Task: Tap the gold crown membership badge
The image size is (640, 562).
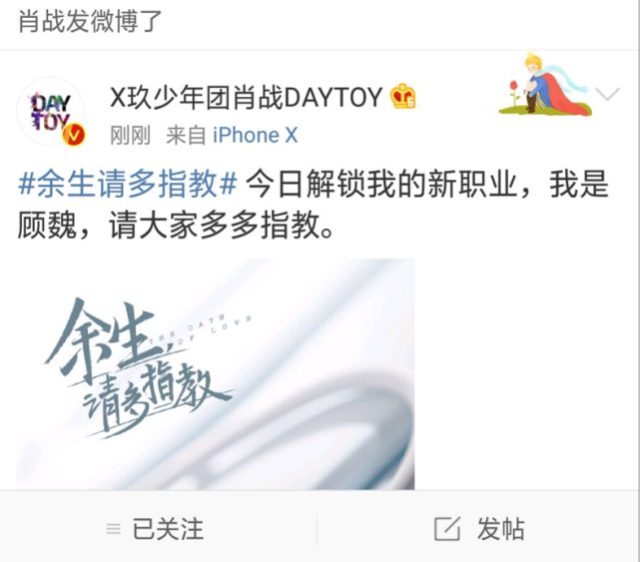Action: [x=403, y=96]
